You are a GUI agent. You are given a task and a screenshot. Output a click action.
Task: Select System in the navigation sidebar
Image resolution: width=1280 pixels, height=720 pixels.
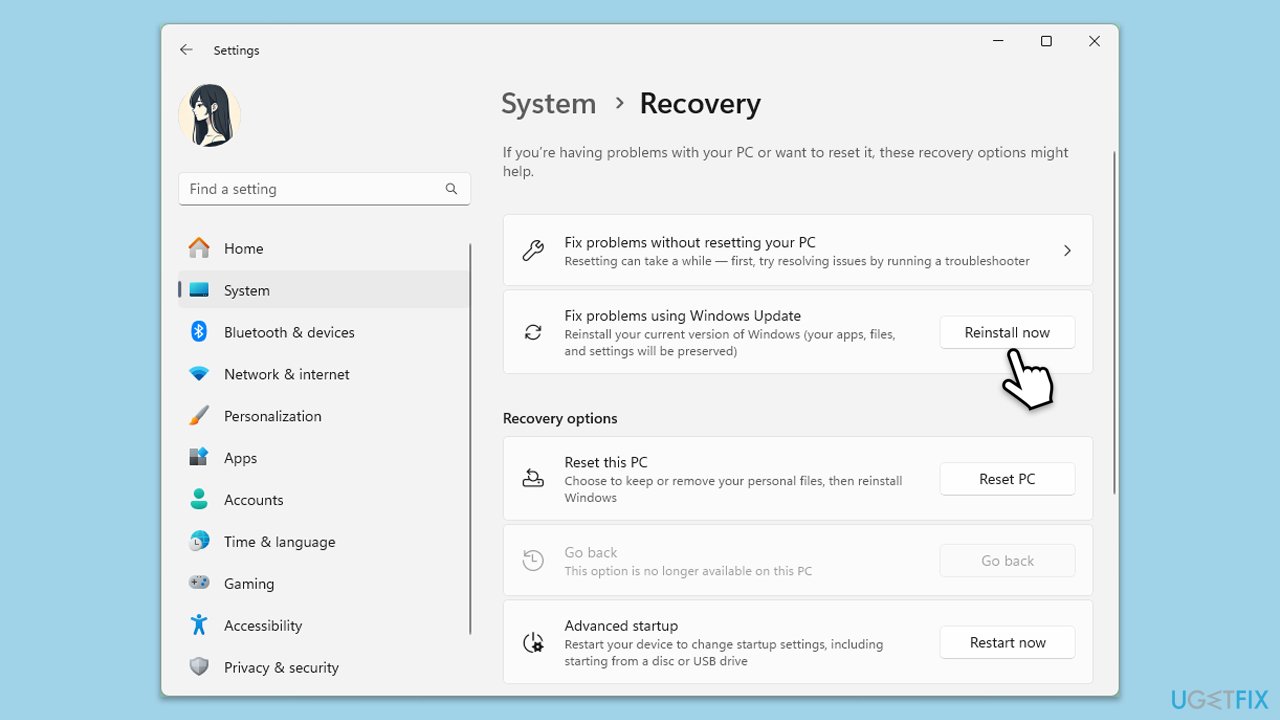[x=246, y=290]
